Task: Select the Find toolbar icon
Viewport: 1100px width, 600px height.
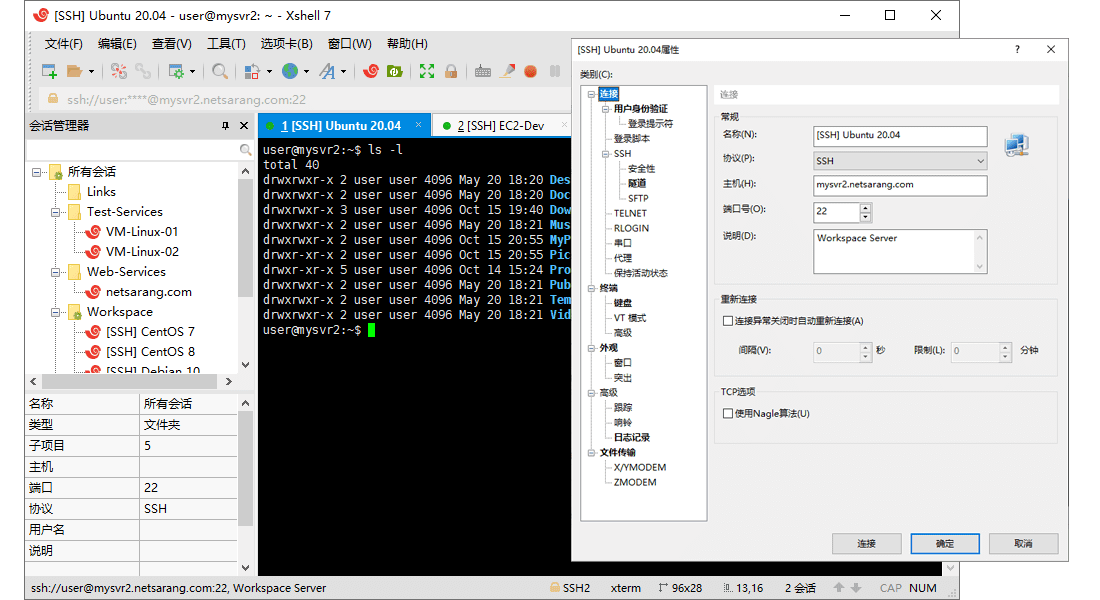Action: [x=220, y=71]
